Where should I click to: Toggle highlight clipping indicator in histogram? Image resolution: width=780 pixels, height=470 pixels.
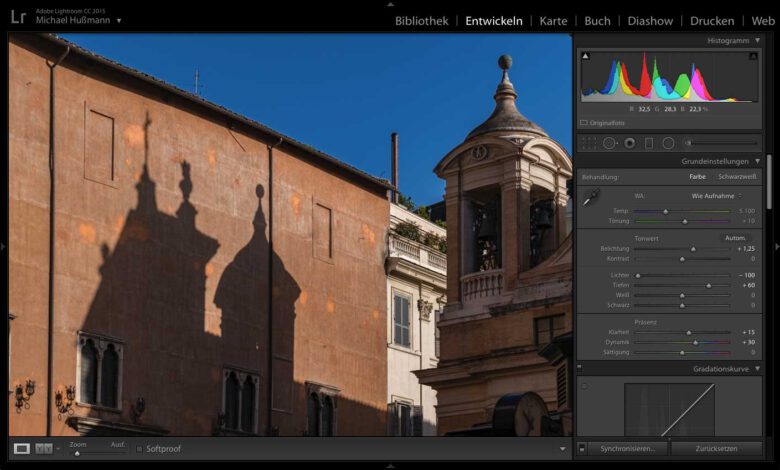(x=753, y=56)
